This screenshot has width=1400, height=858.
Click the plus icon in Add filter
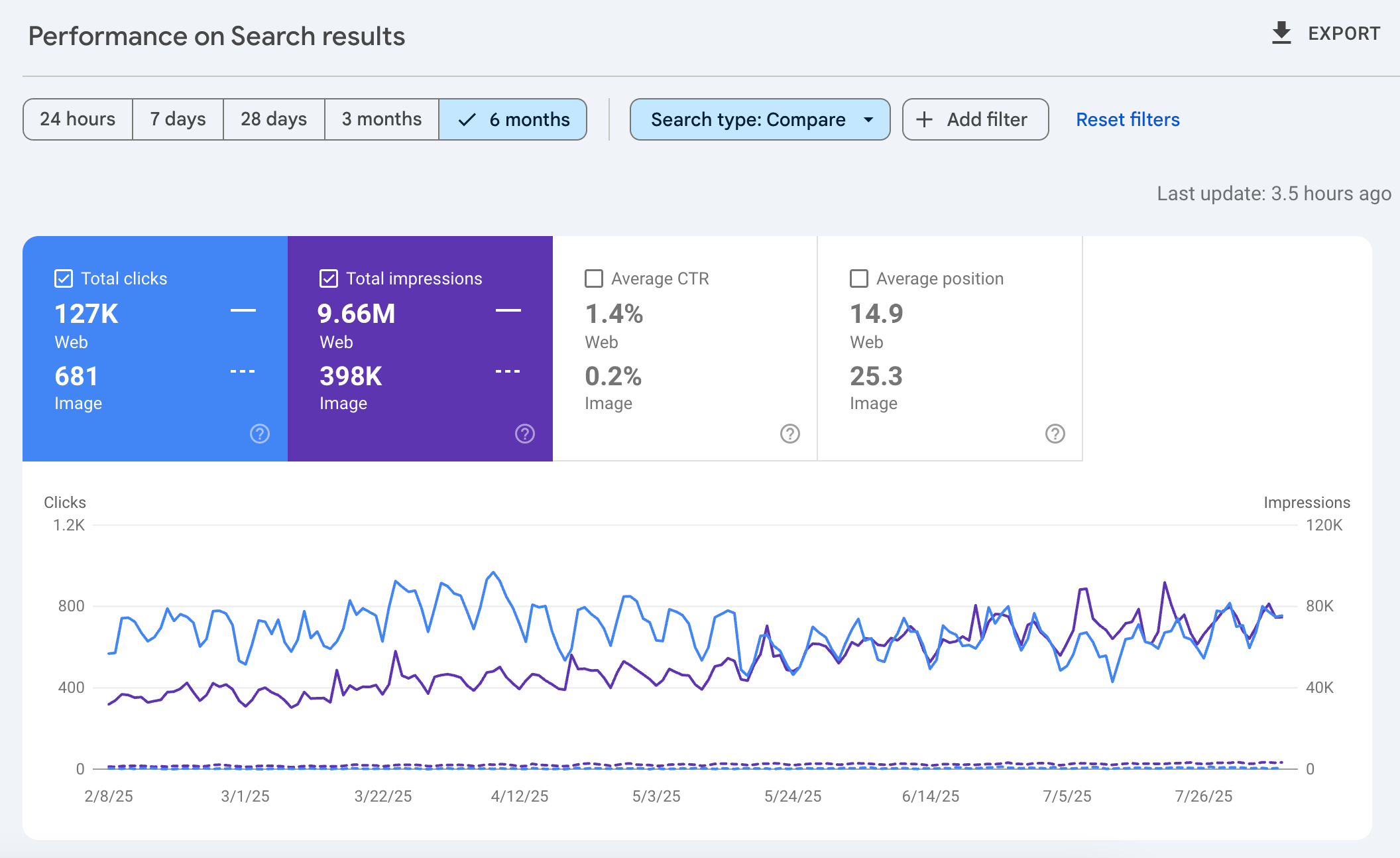(x=924, y=119)
